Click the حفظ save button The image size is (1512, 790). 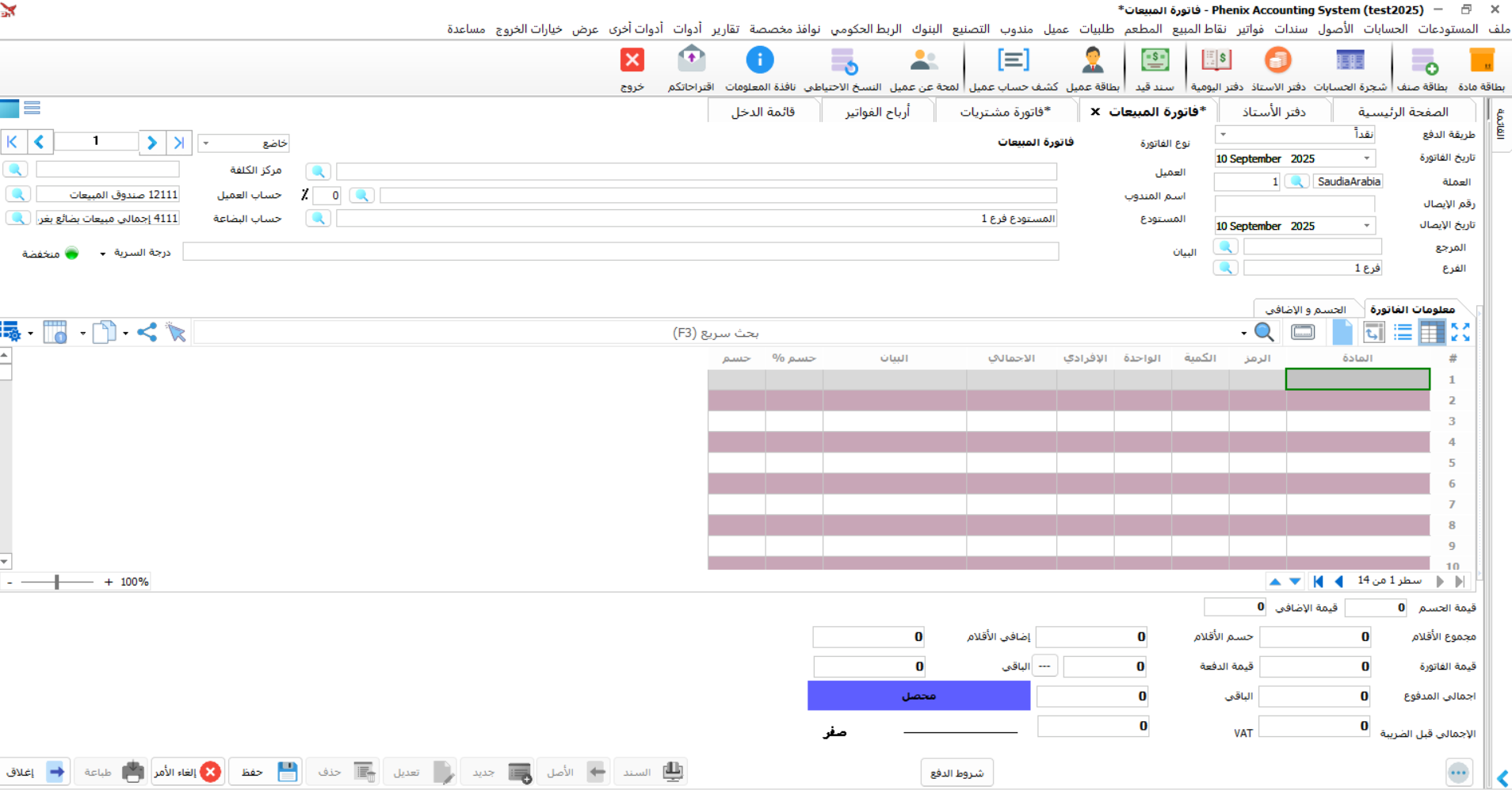click(267, 772)
